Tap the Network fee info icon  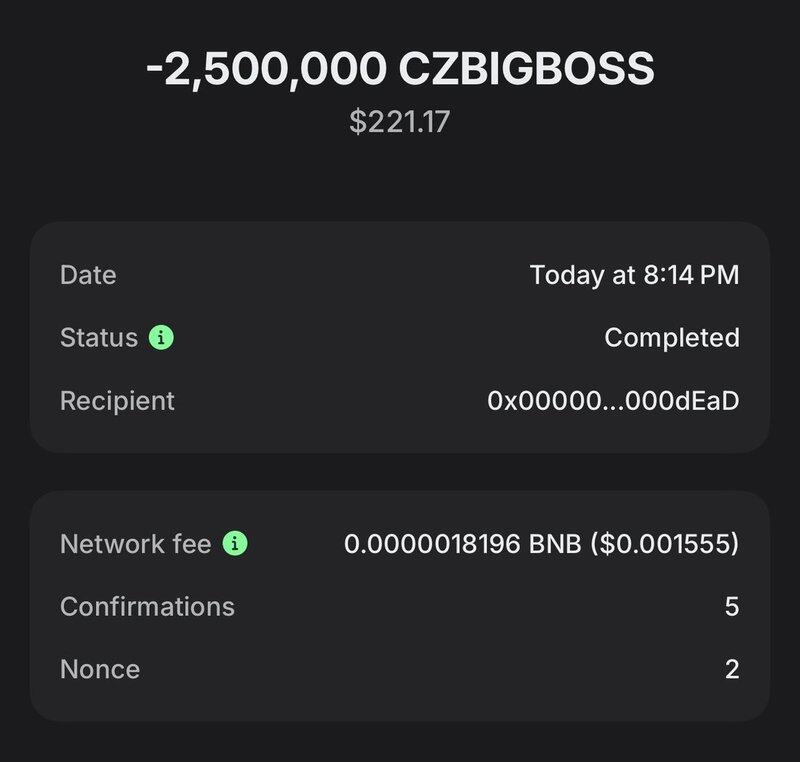tap(235, 544)
